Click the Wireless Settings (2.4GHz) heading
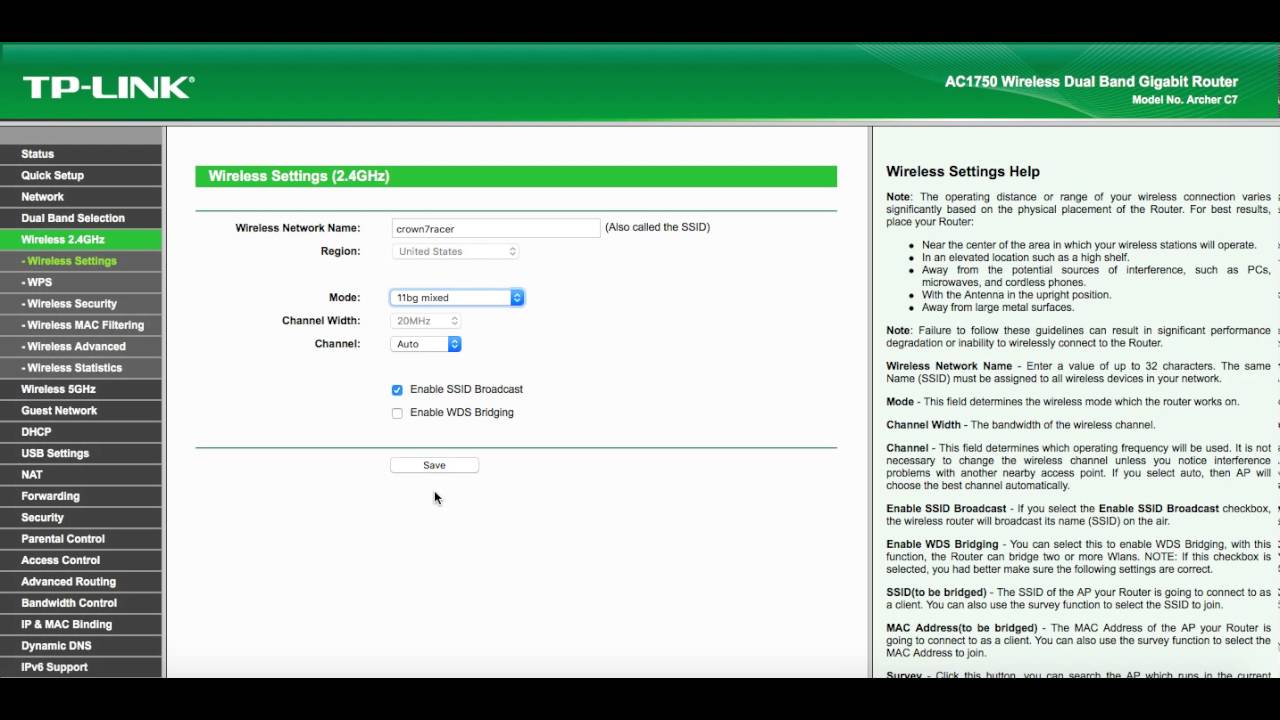 pos(299,176)
